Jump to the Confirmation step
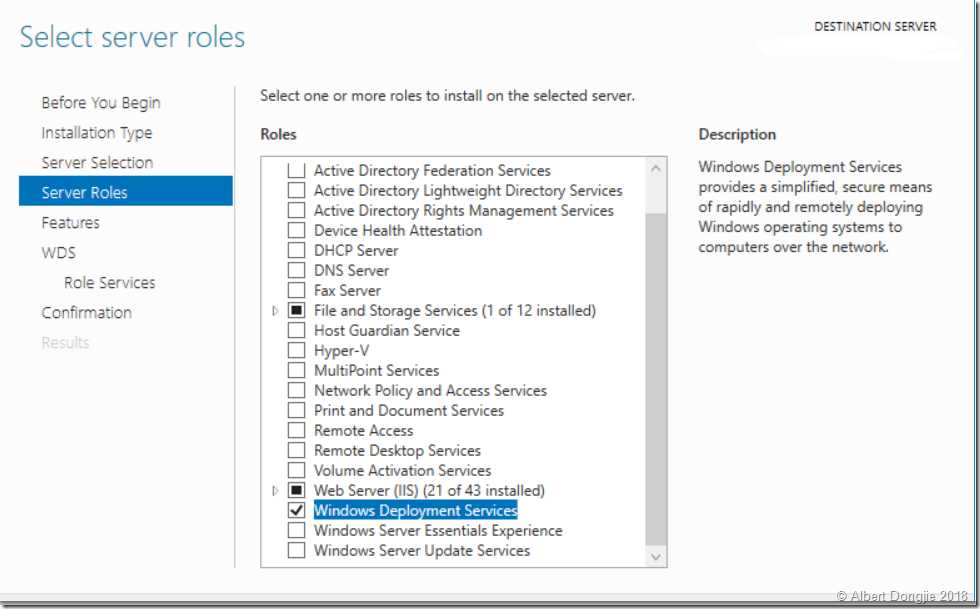Viewport: 980px width, 609px height. tap(87, 313)
